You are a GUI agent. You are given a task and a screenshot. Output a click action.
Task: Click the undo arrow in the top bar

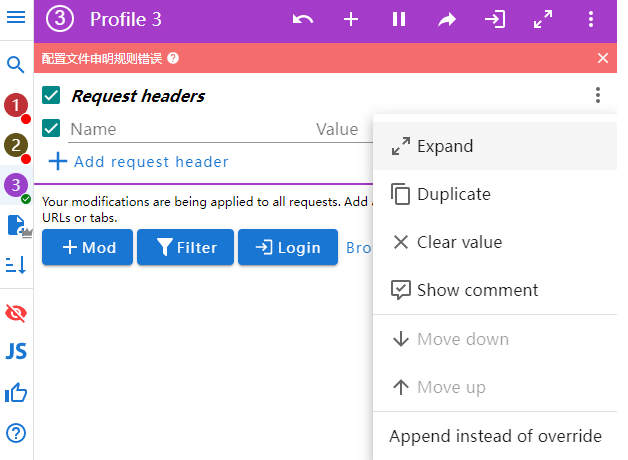coord(303,20)
